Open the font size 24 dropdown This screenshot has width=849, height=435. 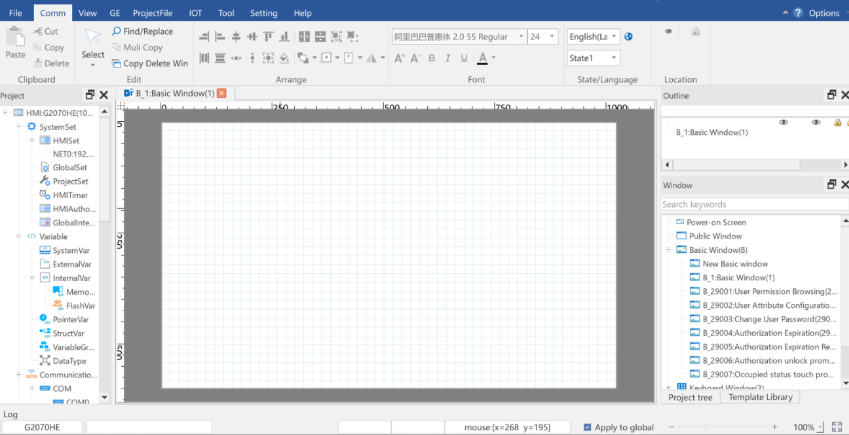tap(552, 36)
